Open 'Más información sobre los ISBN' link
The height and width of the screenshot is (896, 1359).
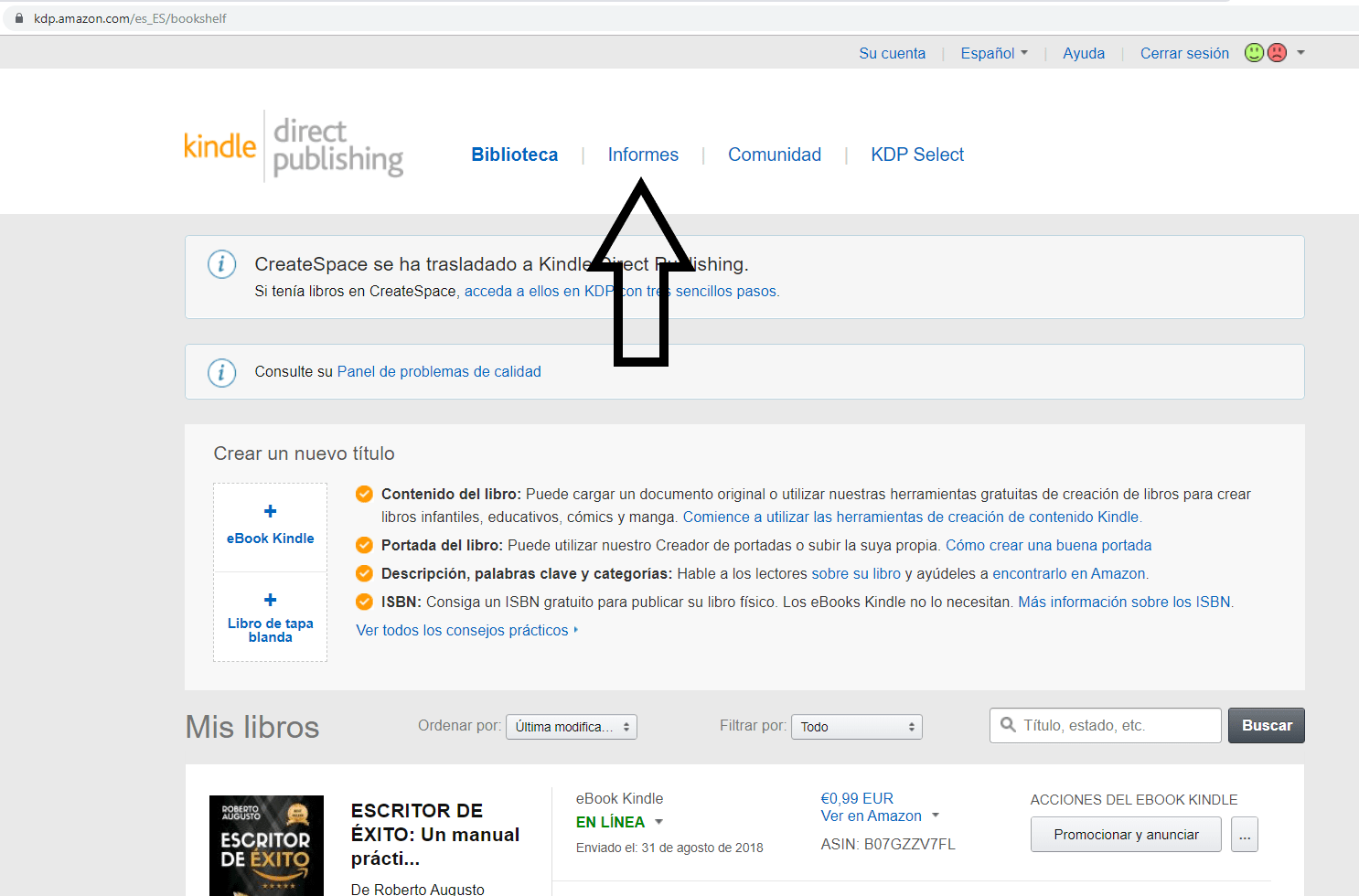tap(1124, 602)
